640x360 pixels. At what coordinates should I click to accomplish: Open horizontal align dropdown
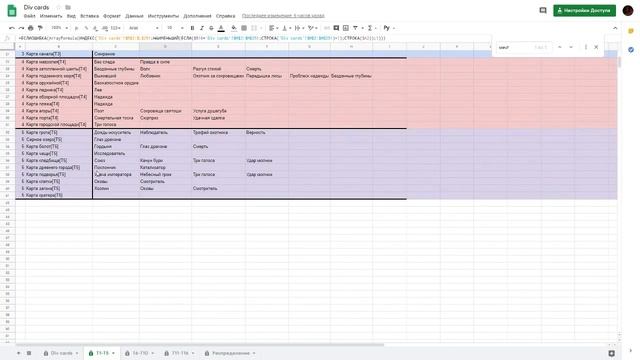(273, 28)
